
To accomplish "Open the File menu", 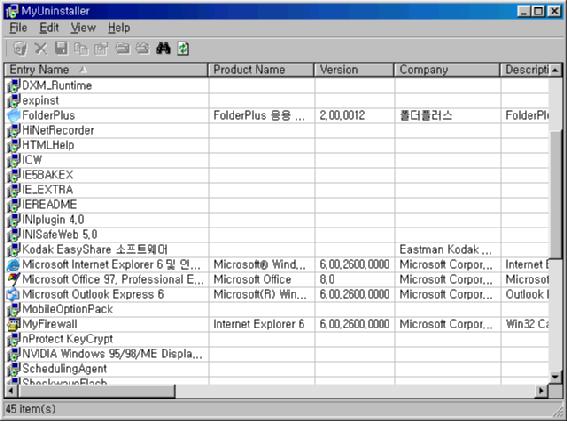I will pos(18,28).
